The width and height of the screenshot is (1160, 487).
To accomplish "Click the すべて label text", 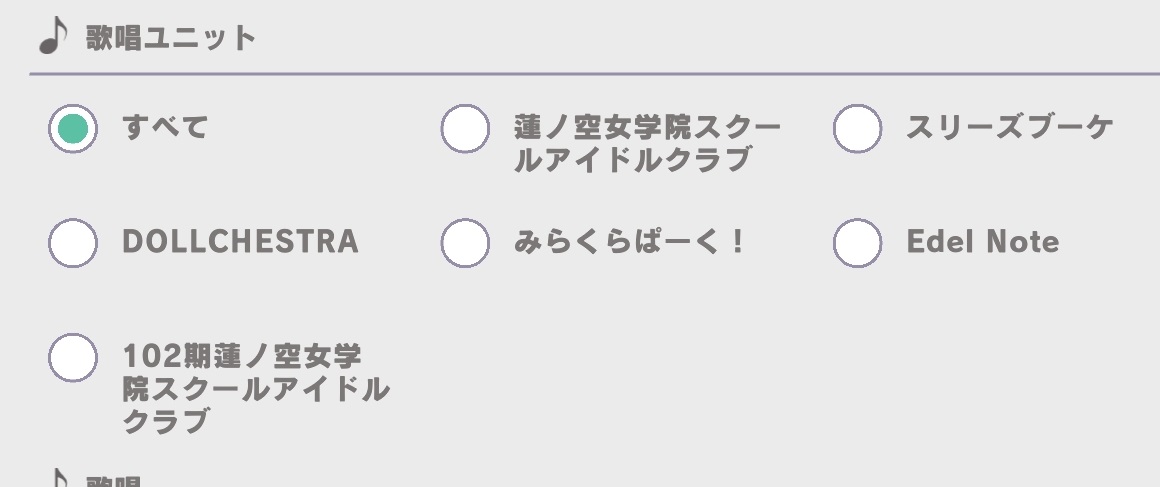I will 164,128.
